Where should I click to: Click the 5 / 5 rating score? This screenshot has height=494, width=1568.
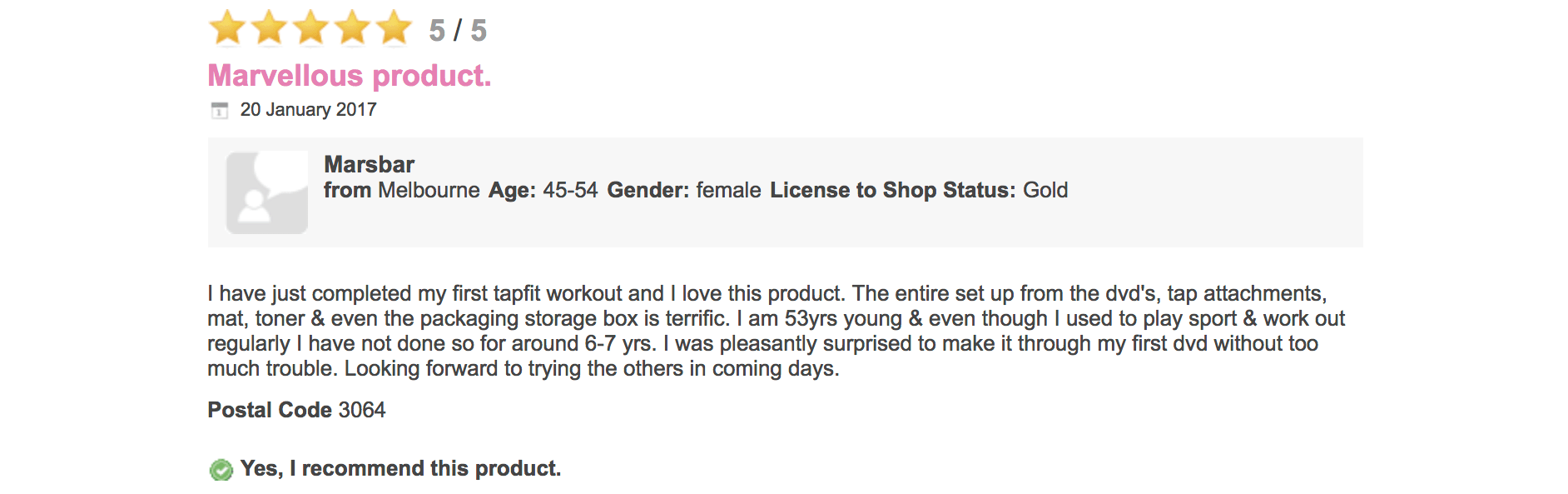click(x=458, y=31)
